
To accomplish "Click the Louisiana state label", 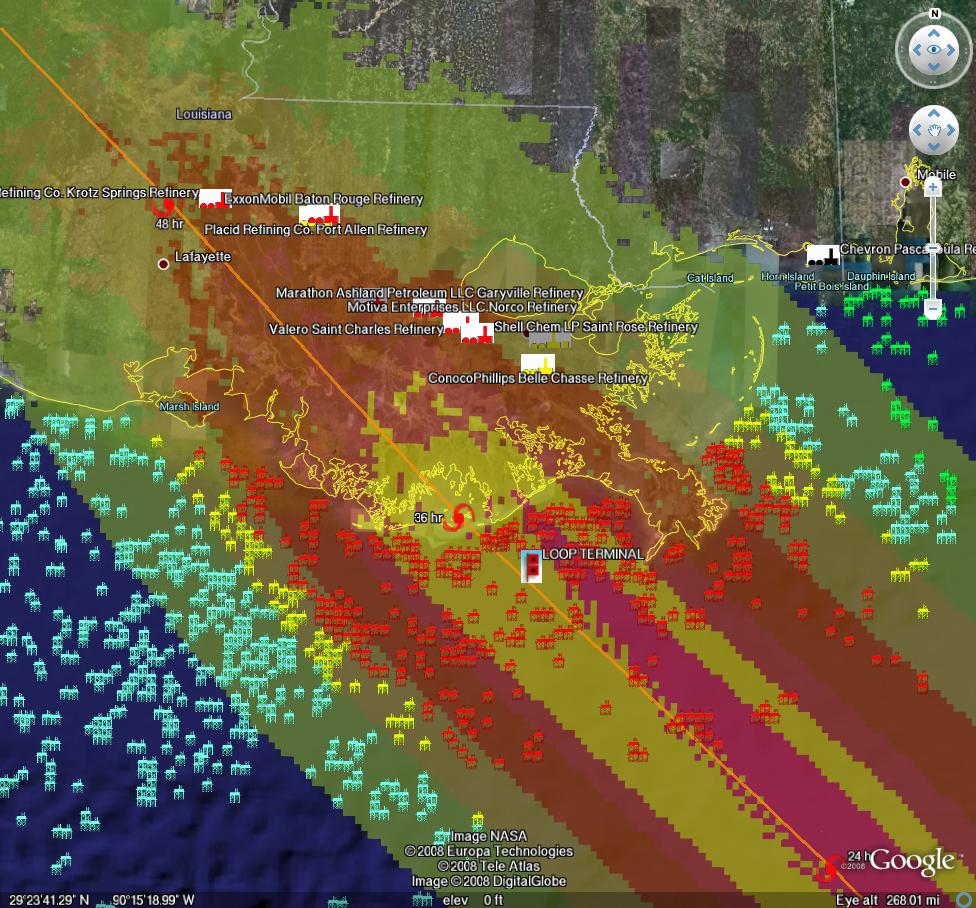I will point(204,114).
